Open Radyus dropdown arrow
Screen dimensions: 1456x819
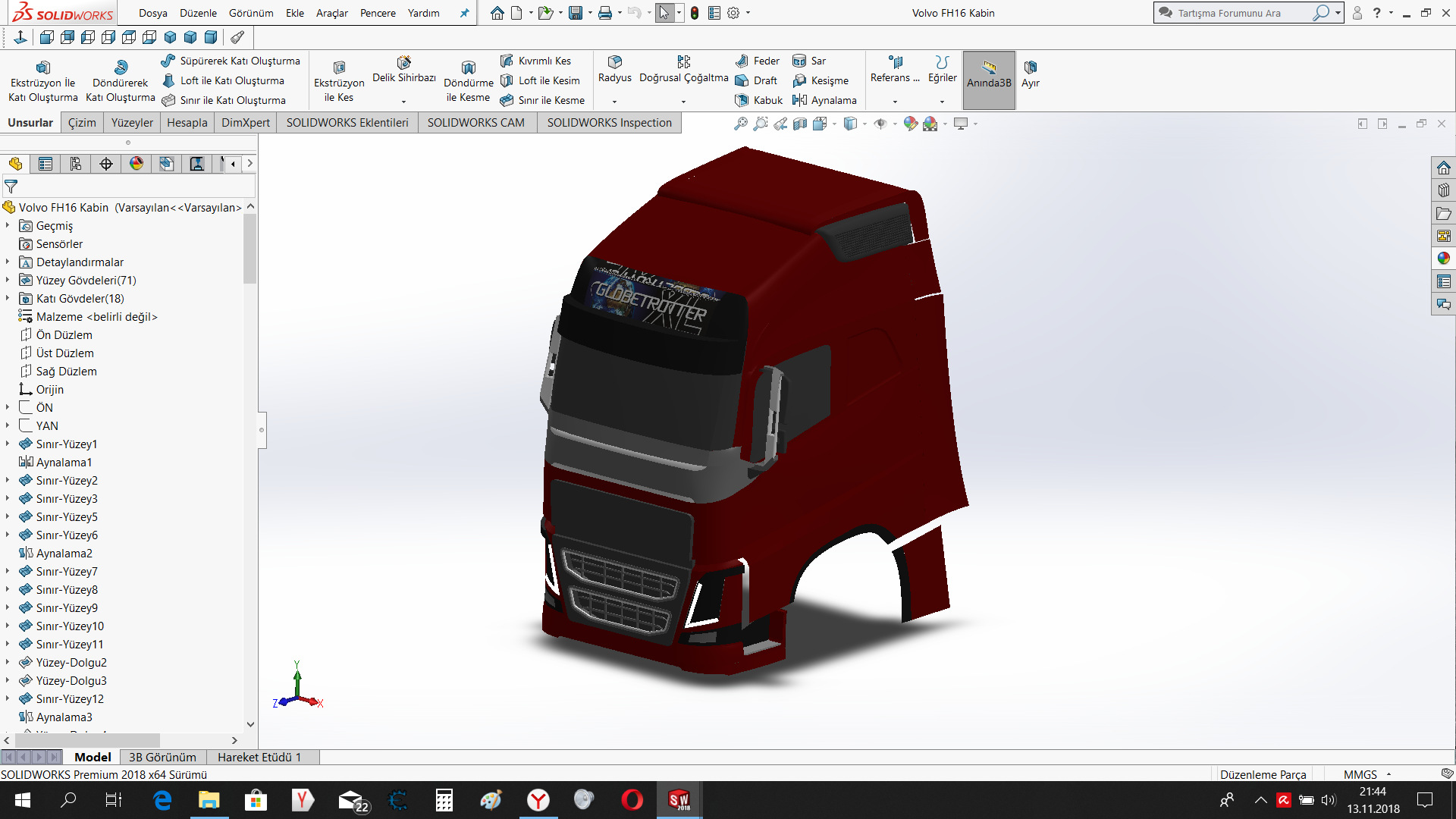[x=614, y=102]
